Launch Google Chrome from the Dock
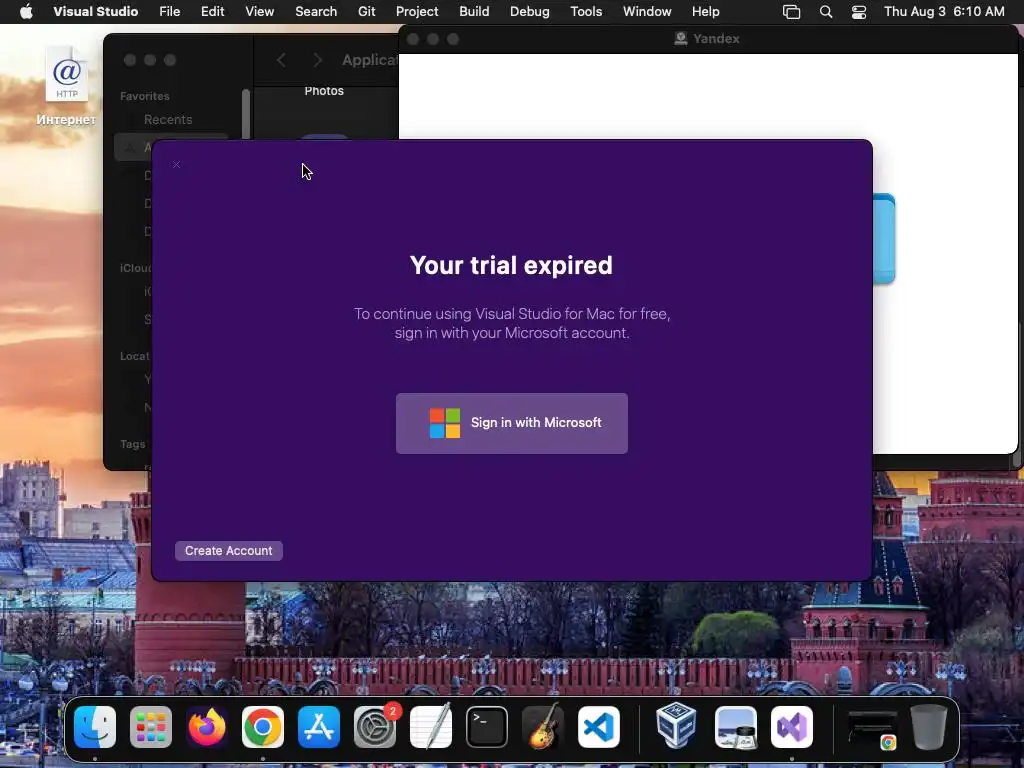Screen dimensions: 1024x768 pyautogui.click(x=263, y=727)
